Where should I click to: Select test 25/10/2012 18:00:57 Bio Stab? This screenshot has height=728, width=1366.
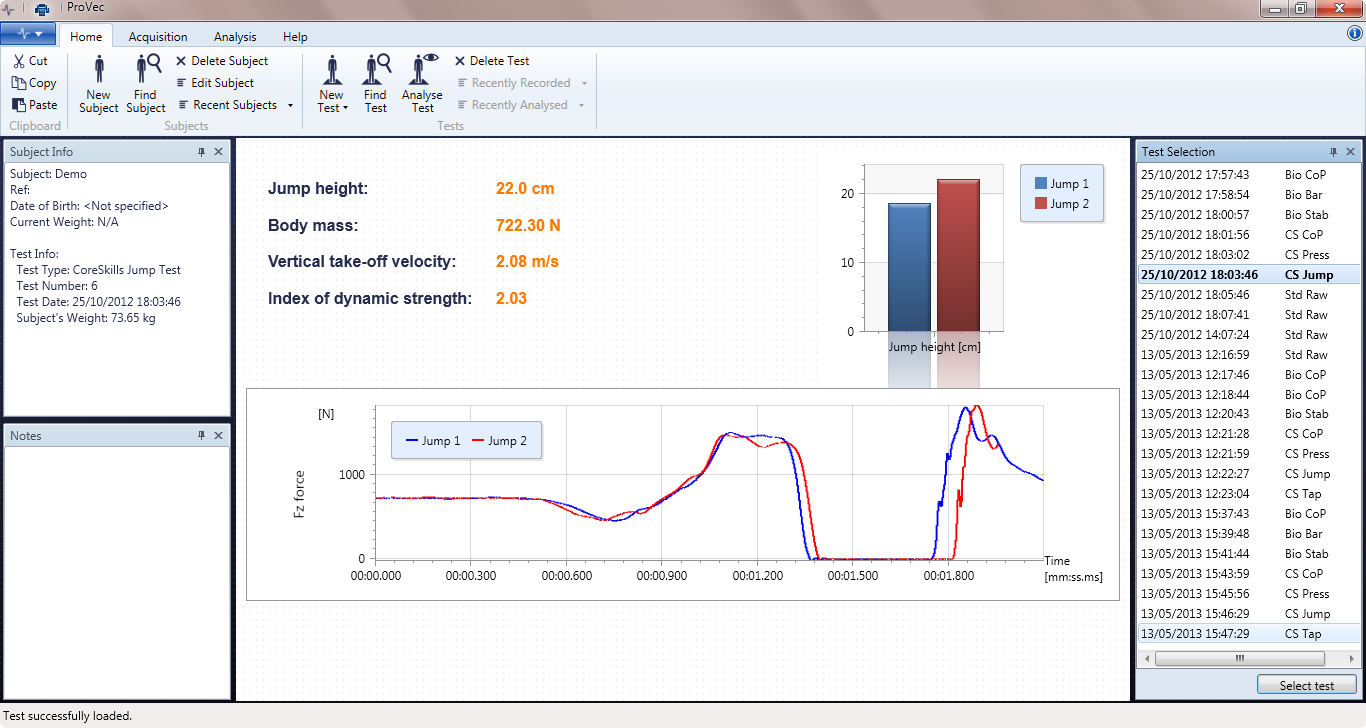point(1249,215)
